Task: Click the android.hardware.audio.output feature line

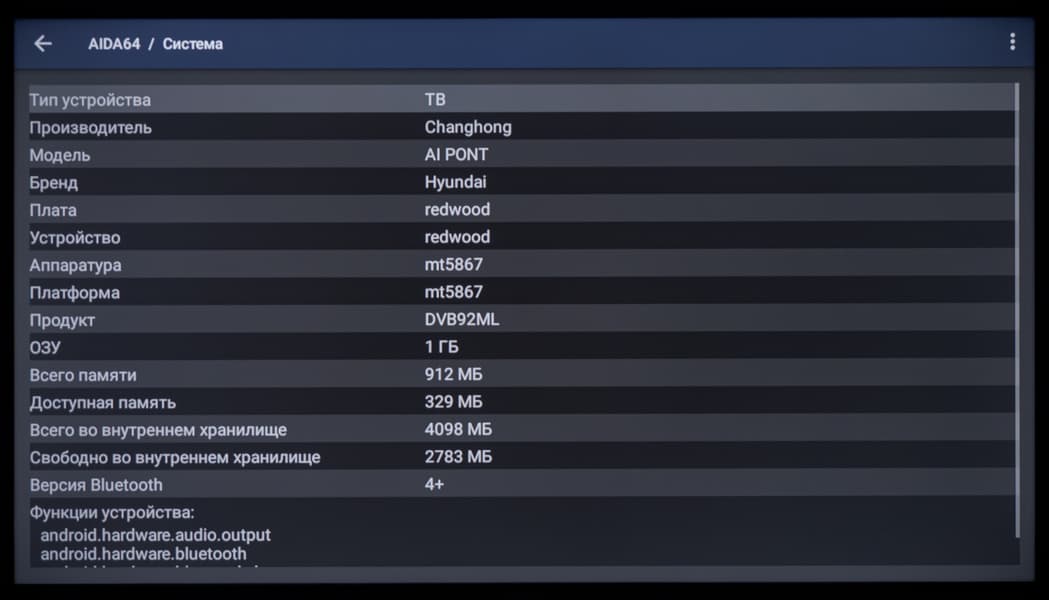Action: (x=155, y=535)
